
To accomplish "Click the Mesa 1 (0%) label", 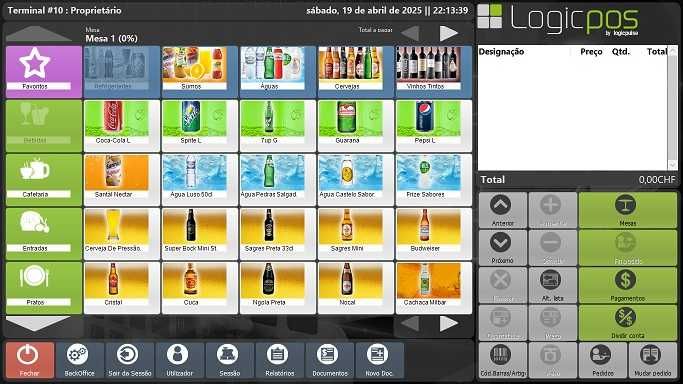I will (112, 38).
